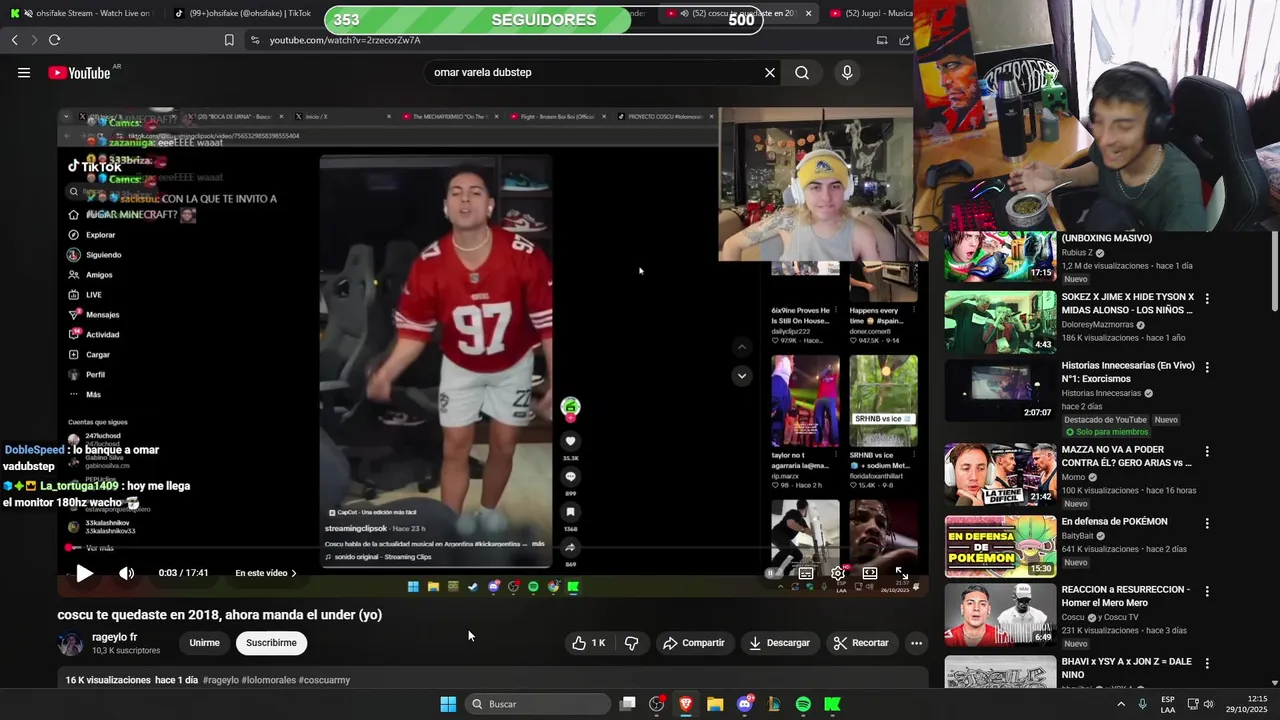Click the browser address bar URL

[x=345, y=40]
